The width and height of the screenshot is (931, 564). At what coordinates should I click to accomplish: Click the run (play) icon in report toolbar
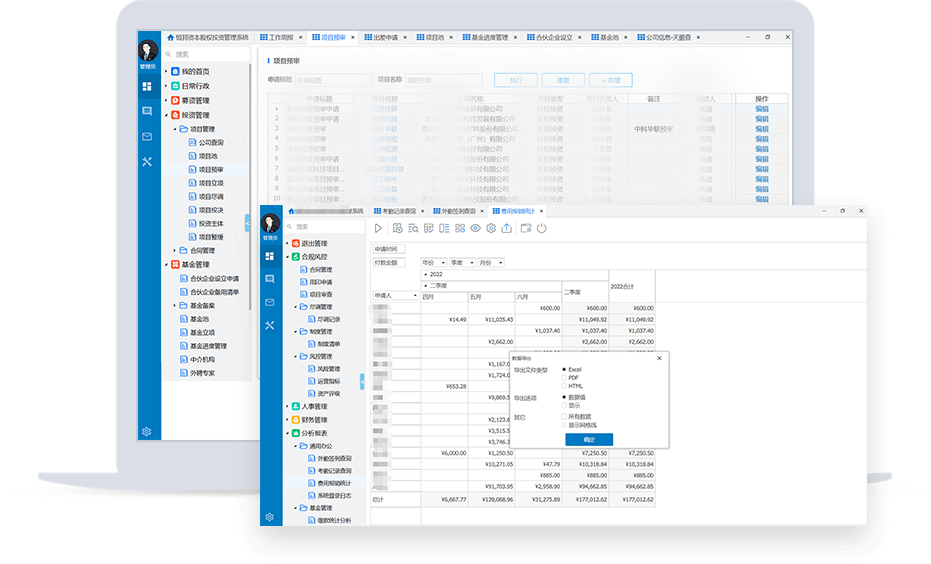(378, 228)
